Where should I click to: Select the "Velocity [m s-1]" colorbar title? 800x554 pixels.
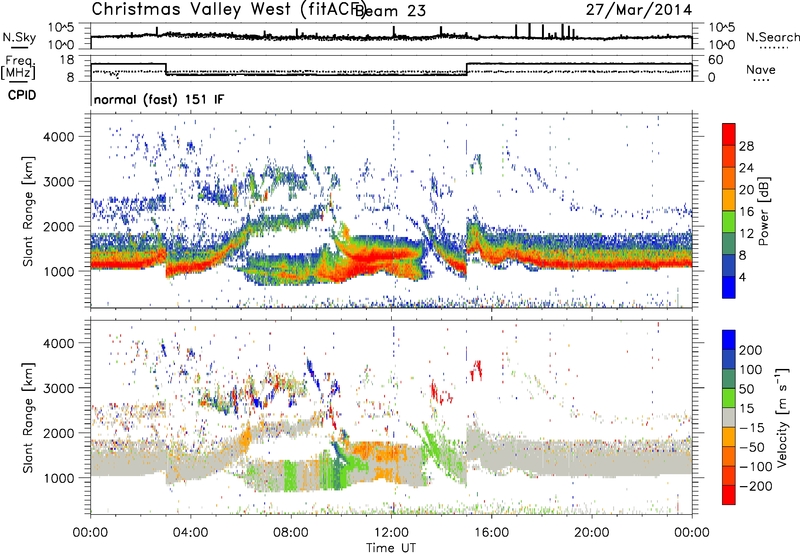[783, 417]
